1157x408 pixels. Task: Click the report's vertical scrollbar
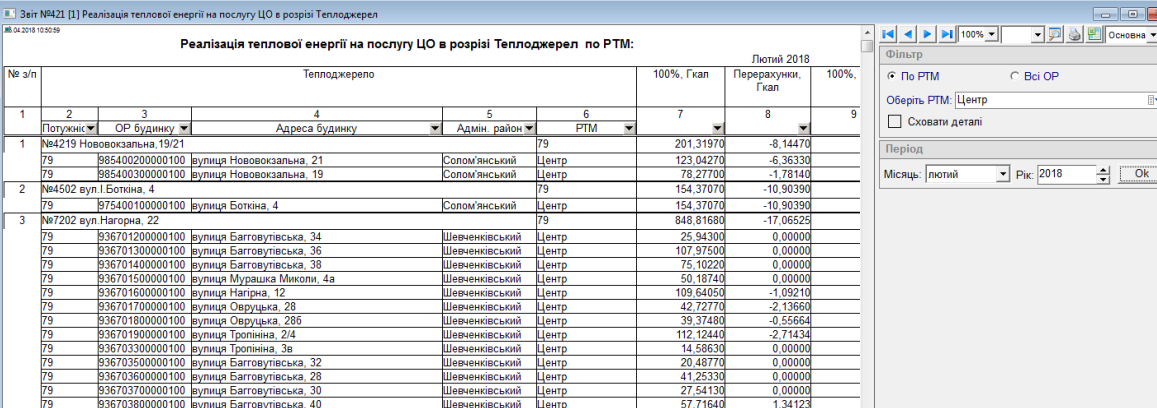click(867, 200)
